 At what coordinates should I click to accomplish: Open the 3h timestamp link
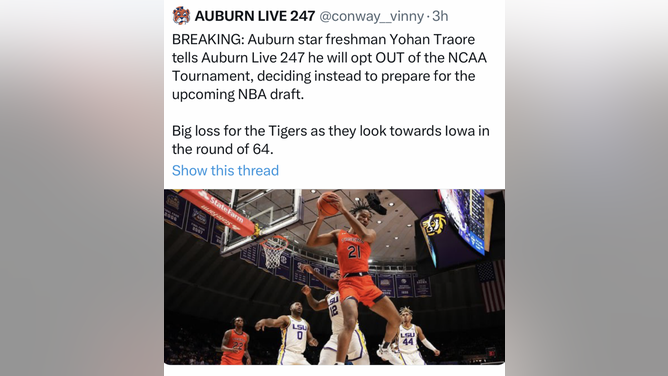[x=440, y=16]
